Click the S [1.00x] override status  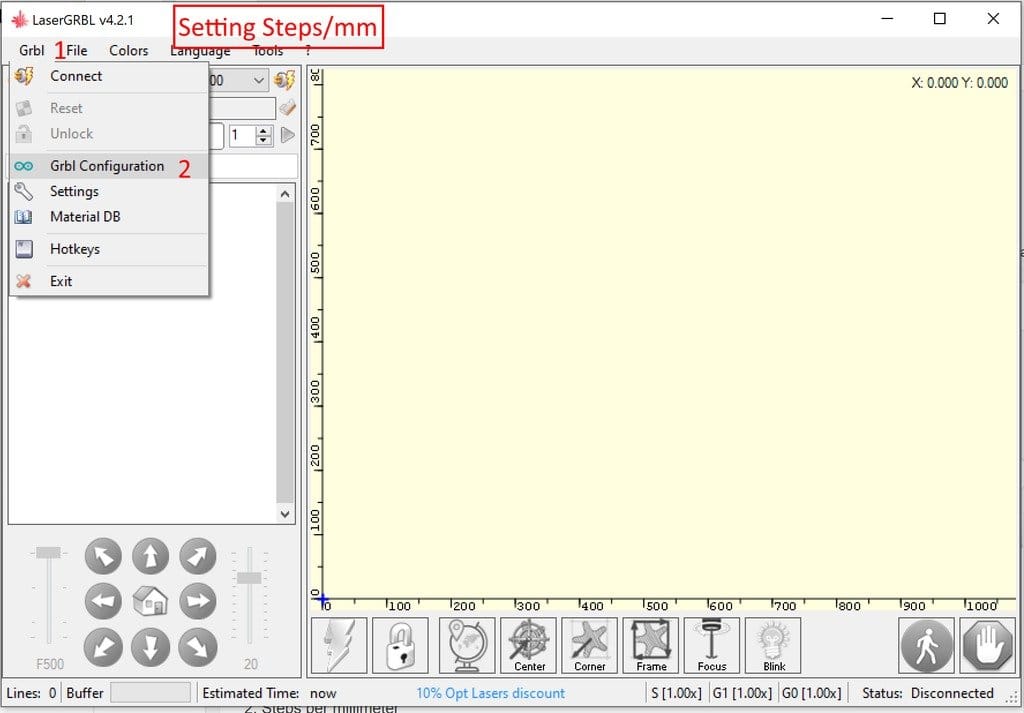point(677,693)
